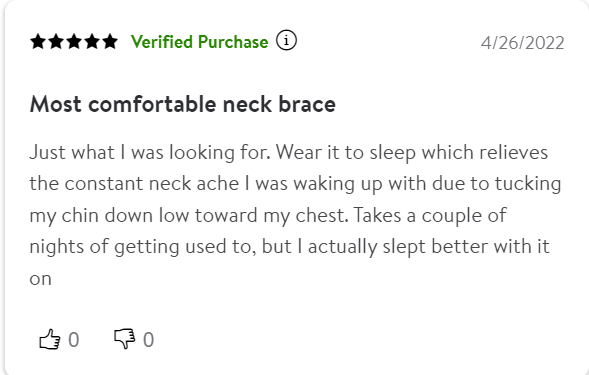Mark review helpful with thumbs up icon

coord(50,339)
